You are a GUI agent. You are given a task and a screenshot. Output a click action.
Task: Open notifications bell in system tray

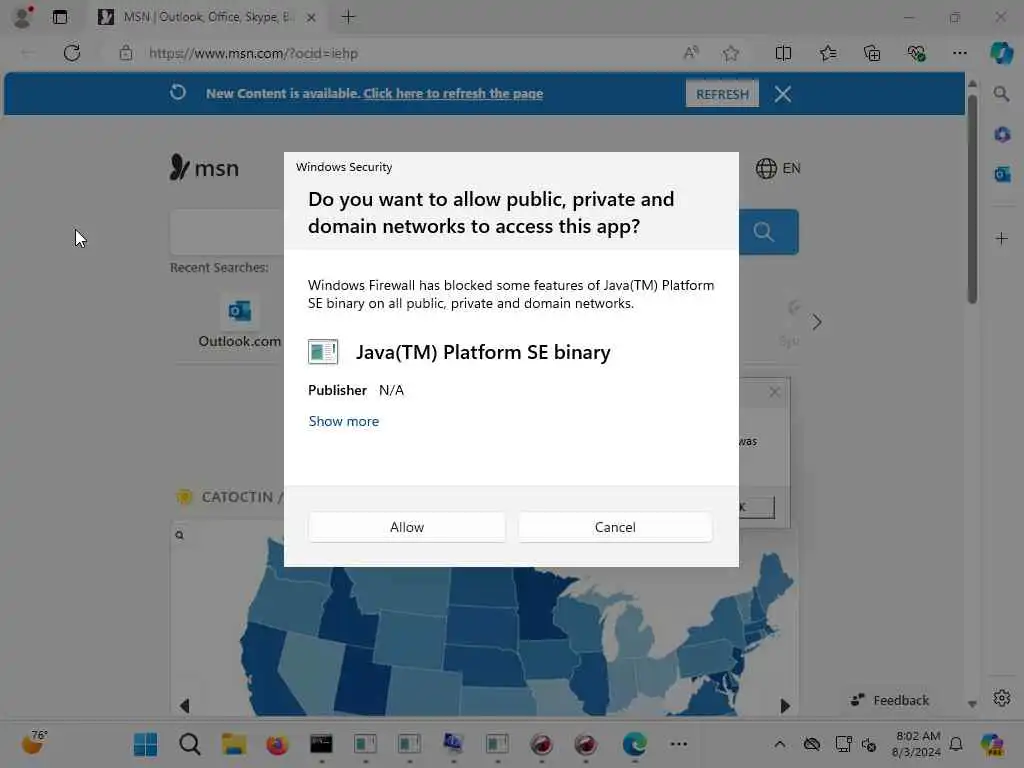[x=956, y=744]
